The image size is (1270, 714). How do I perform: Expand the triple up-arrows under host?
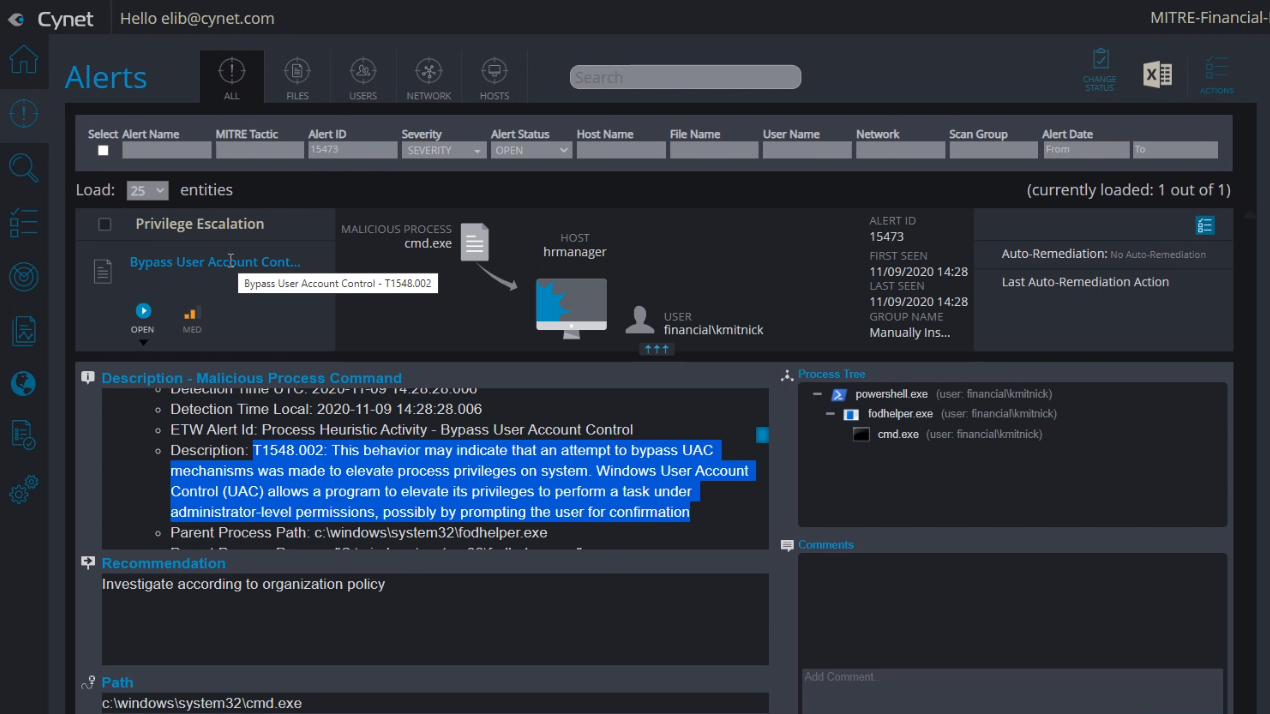point(657,349)
